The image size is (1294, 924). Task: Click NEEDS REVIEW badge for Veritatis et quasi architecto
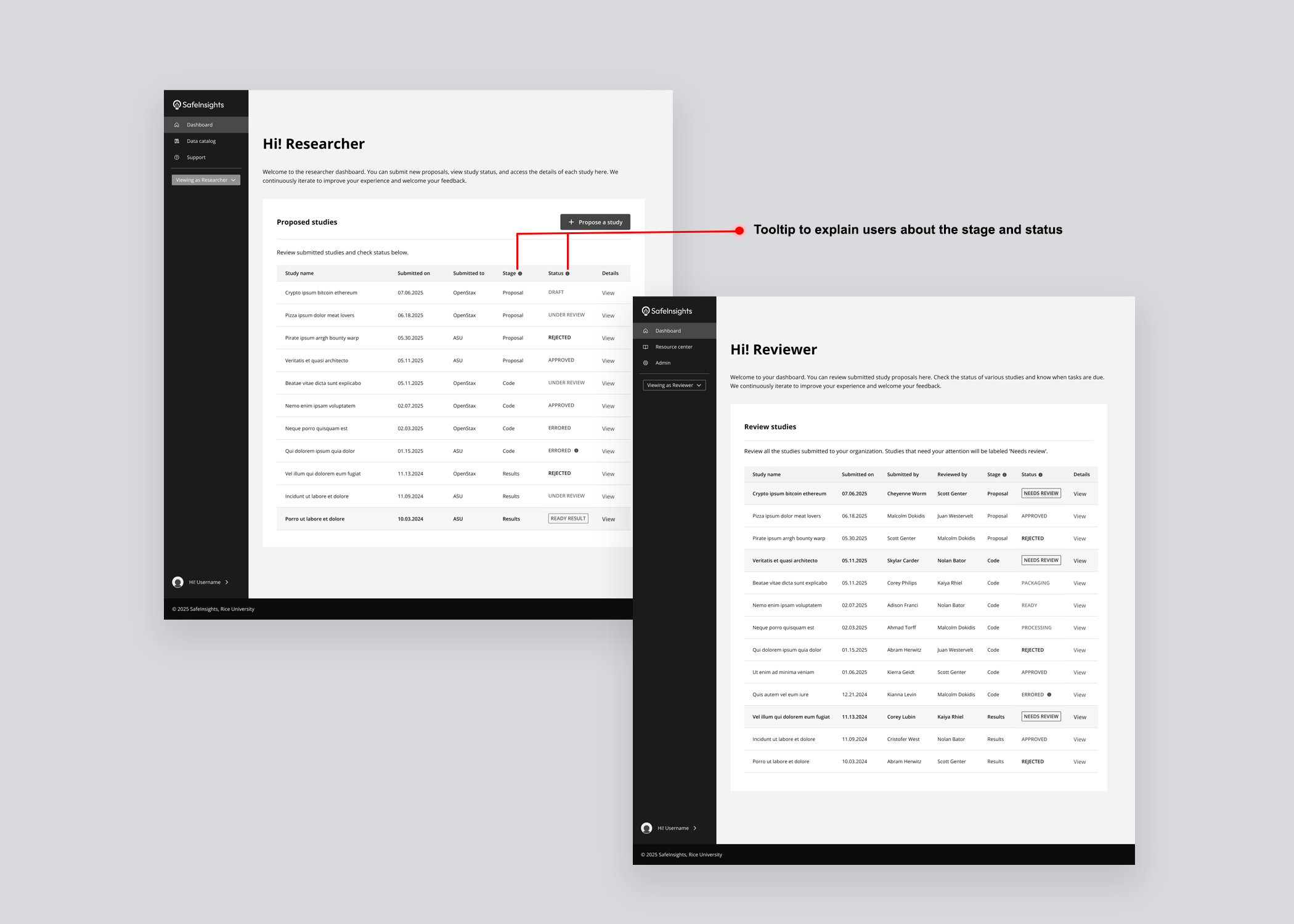click(1041, 561)
